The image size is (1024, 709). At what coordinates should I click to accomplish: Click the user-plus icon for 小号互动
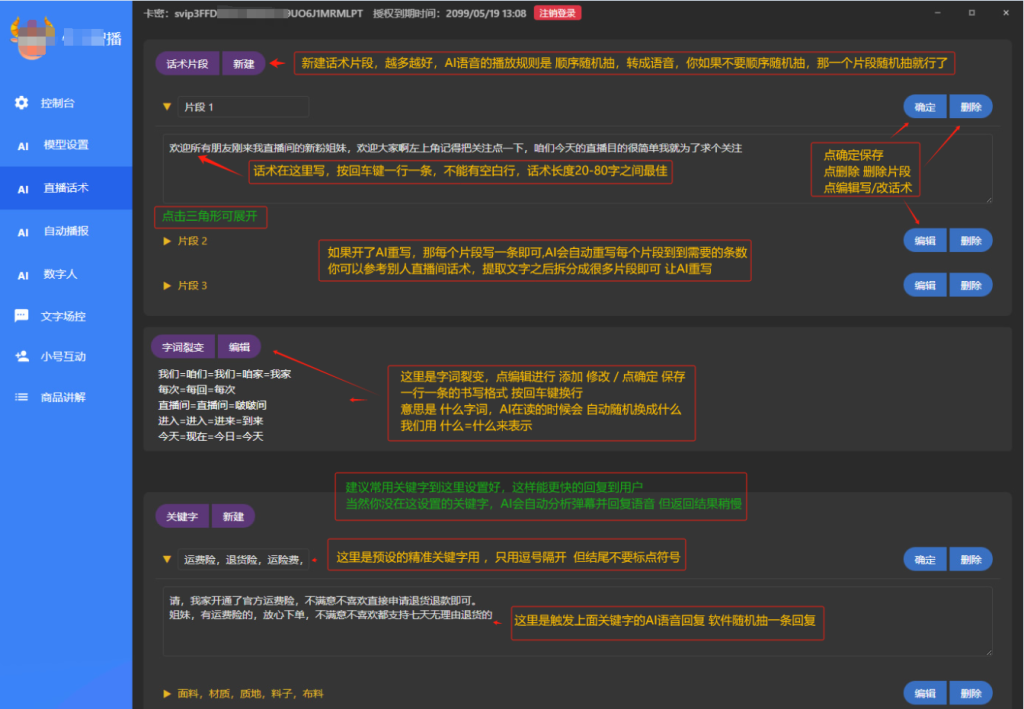click(x=22, y=356)
